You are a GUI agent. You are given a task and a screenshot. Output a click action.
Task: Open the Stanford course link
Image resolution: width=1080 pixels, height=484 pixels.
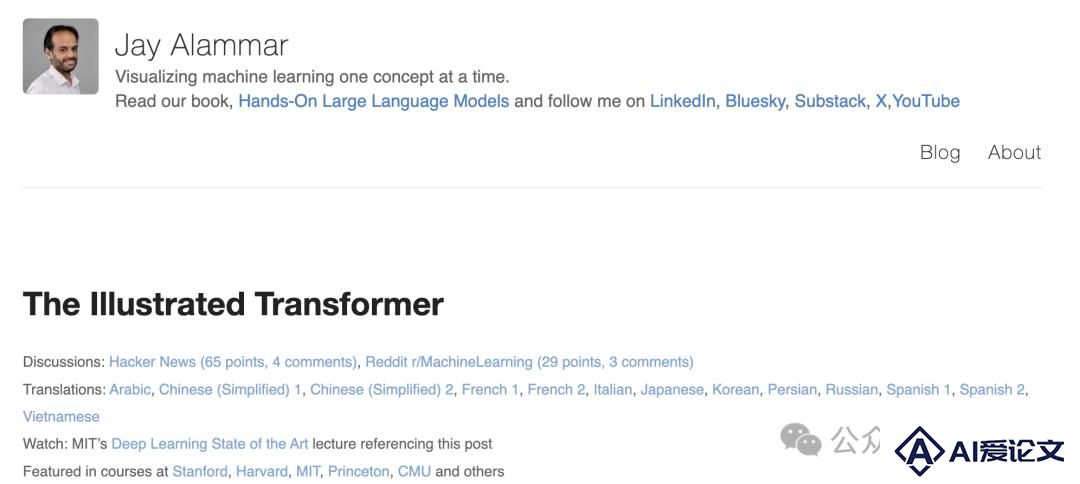[200, 472]
